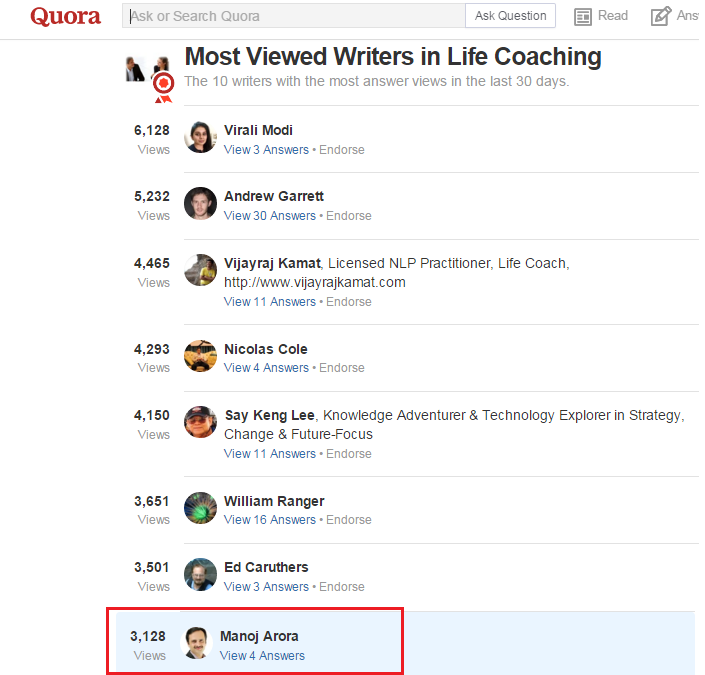Click the Quora logo
The width and height of the screenshot is (705, 675).
[x=65, y=17]
